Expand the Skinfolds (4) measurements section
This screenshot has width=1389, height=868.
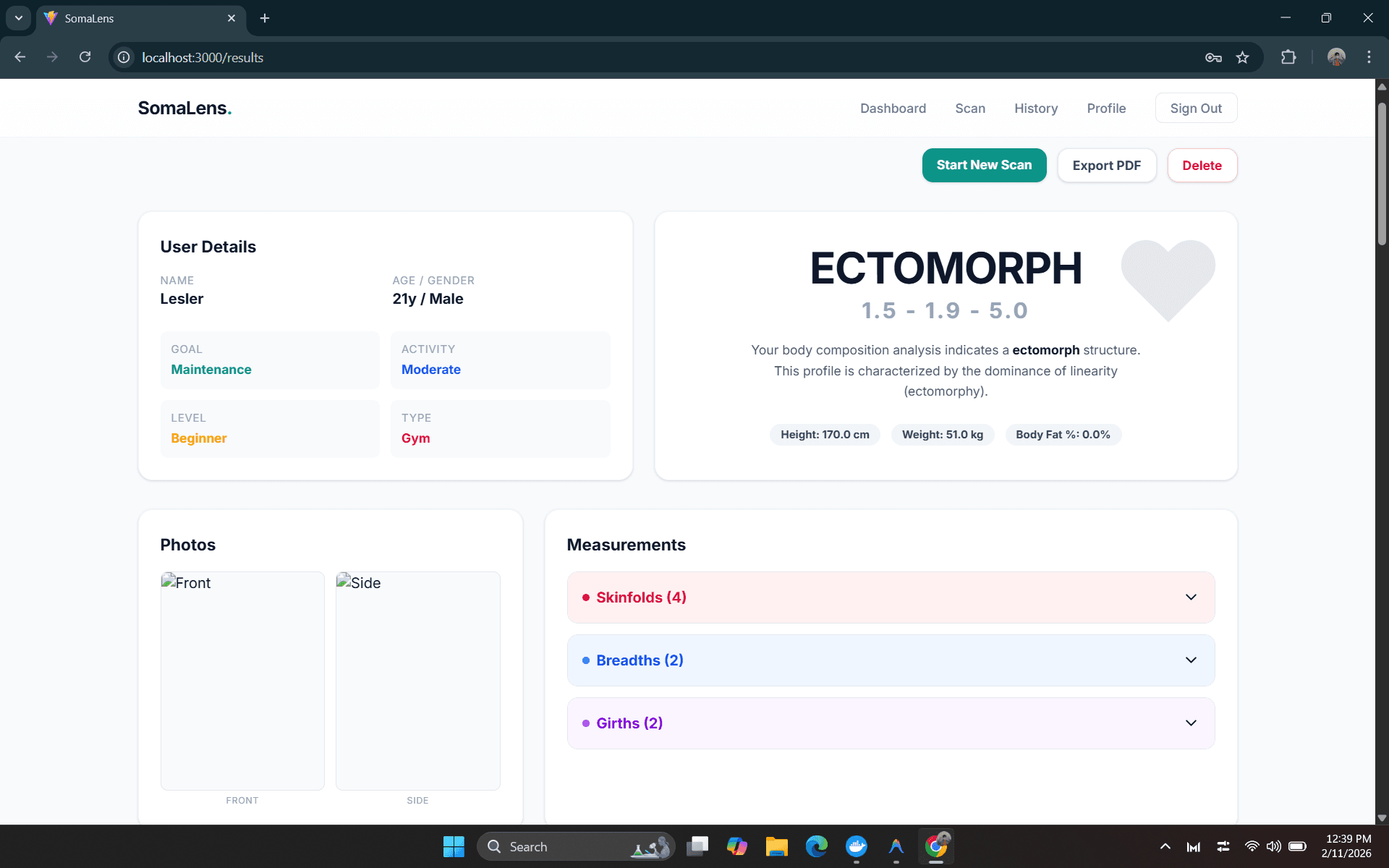tap(891, 597)
